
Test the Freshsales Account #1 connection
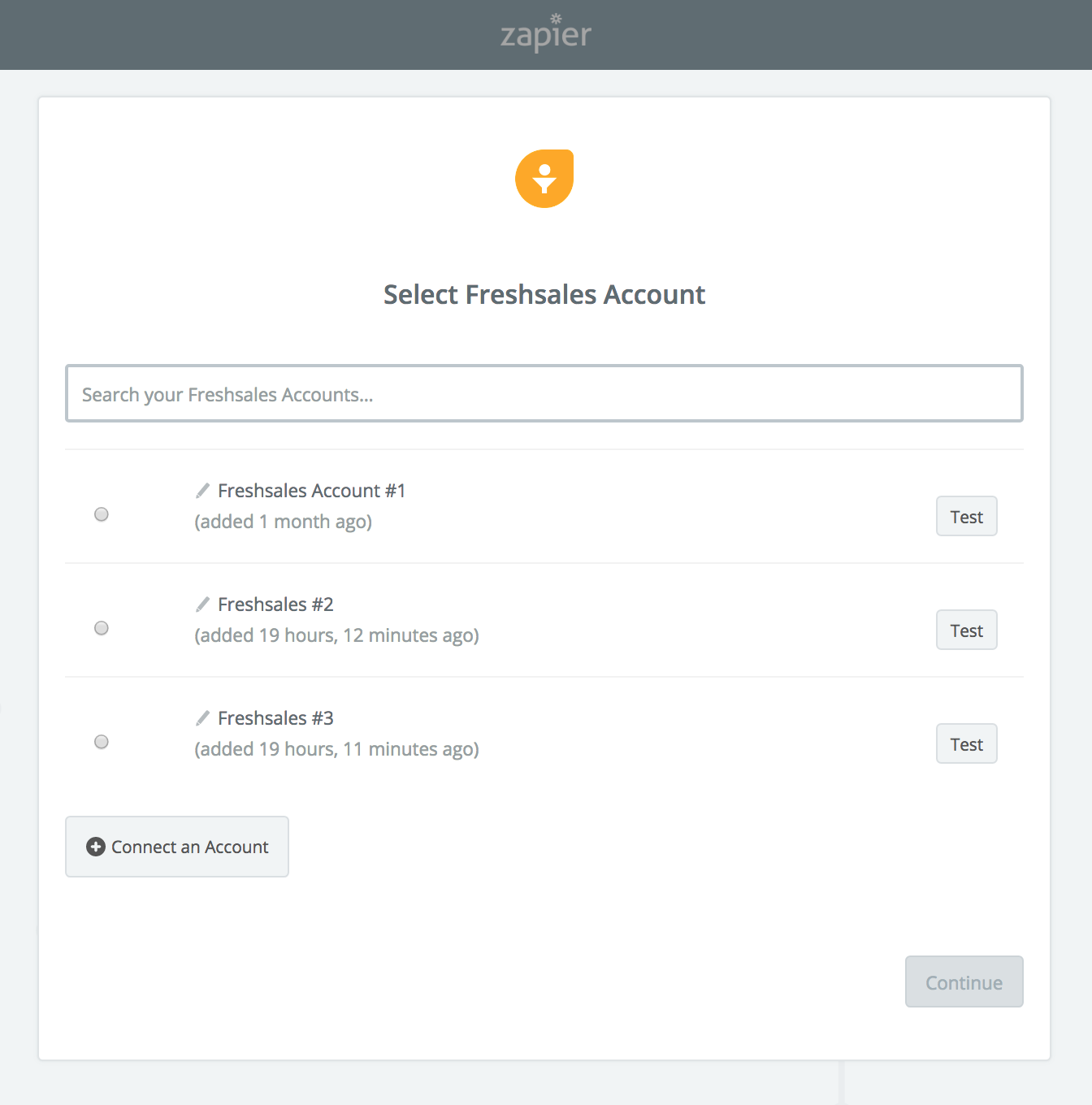point(966,517)
